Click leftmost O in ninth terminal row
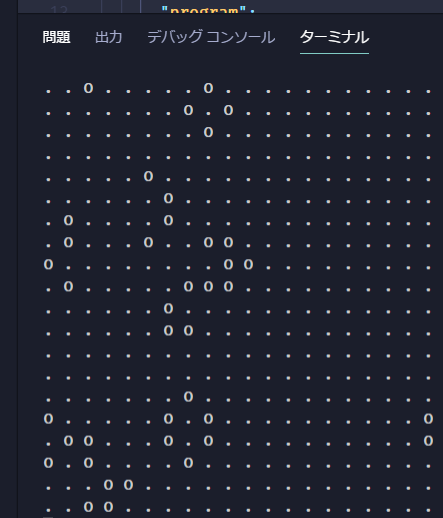The width and height of the screenshot is (443, 518). click(x=48, y=265)
